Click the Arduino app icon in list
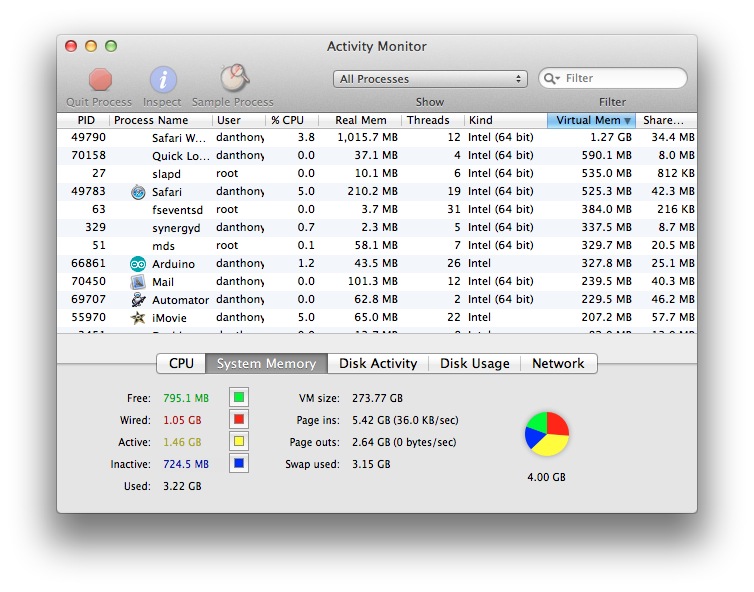 pyautogui.click(x=138, y=264)
